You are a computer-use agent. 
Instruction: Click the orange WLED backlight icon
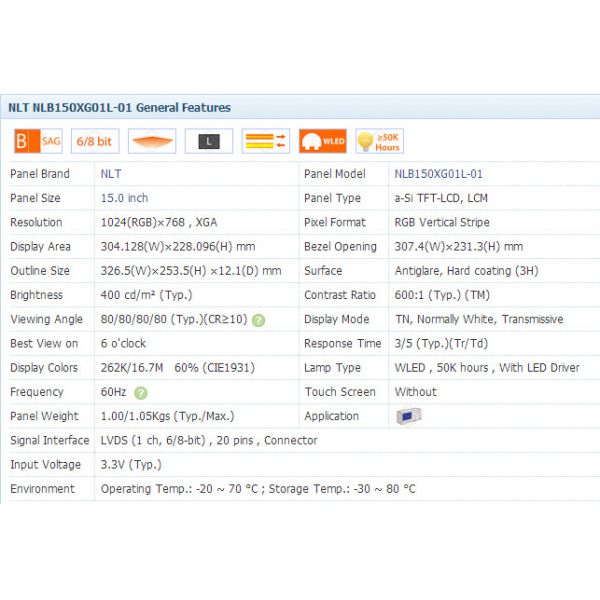click(x=322, y=141)
